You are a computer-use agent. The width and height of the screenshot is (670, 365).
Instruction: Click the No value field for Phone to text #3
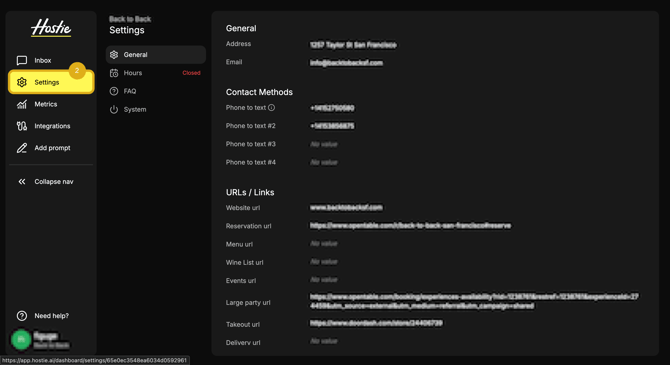pos(324,144)
